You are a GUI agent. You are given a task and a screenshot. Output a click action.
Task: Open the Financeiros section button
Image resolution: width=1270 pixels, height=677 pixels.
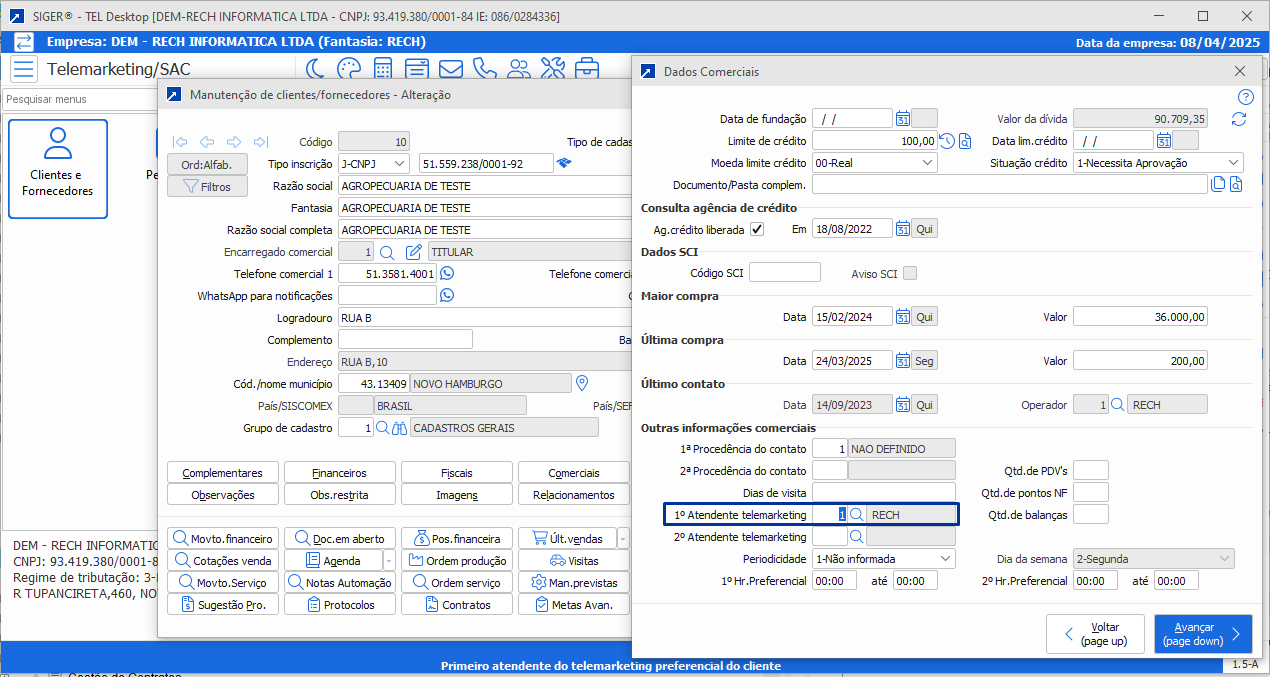click(339, 473)
